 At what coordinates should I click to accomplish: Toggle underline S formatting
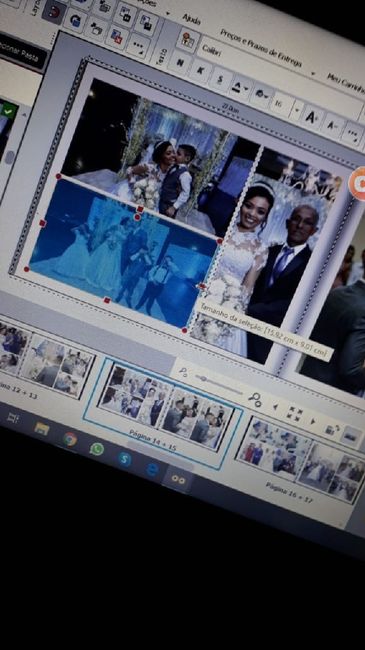pyautogui.click(x=220, y=79)
